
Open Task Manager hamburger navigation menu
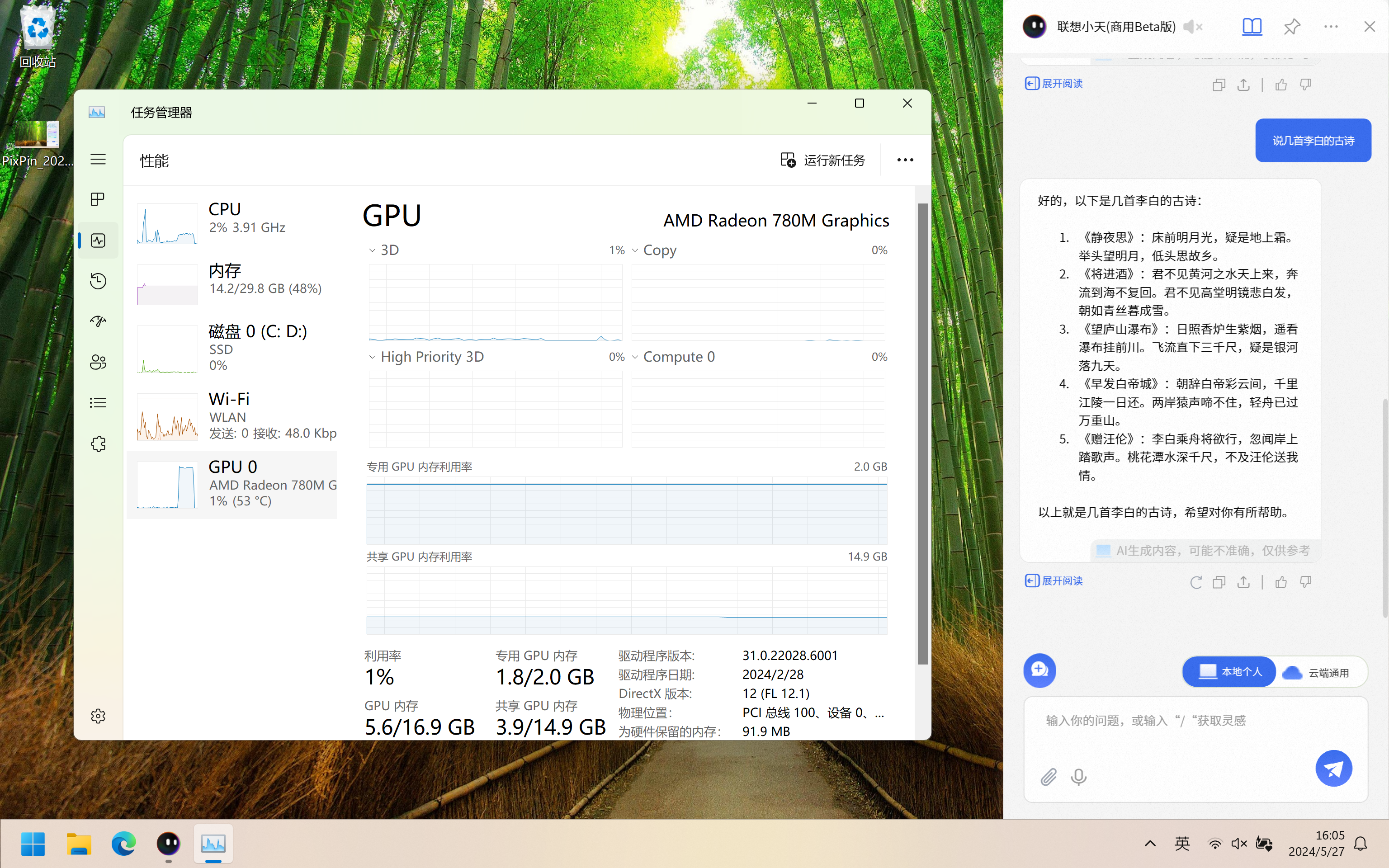(98, 159)
